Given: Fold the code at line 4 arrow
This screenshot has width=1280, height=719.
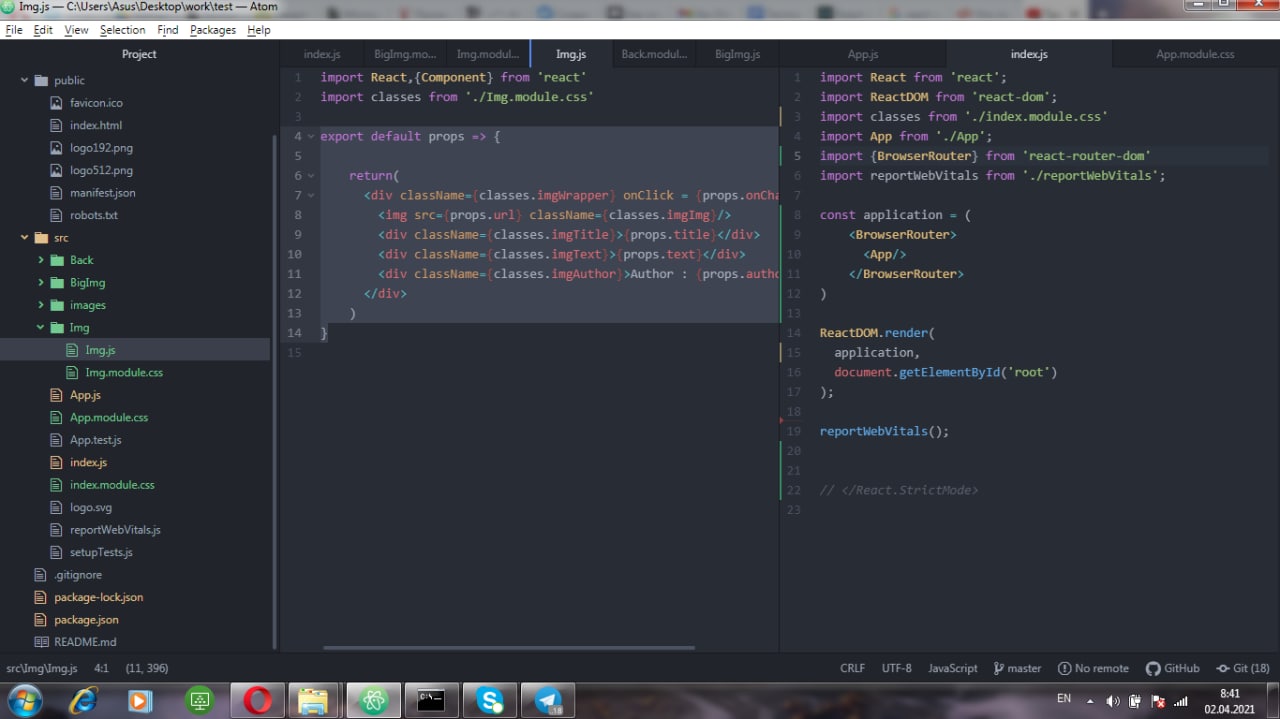Looking at the screenshot, I should click(x=310, y=136).
